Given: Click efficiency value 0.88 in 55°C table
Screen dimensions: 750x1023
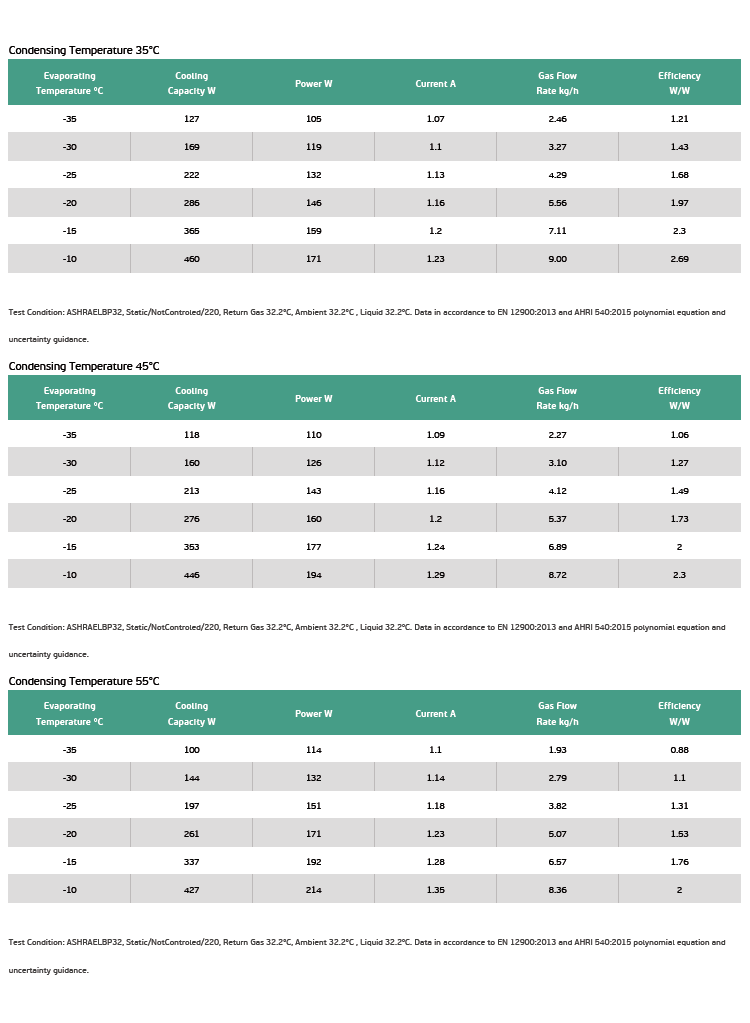Looking at the screenshot, I should click(x=680, y=750).
